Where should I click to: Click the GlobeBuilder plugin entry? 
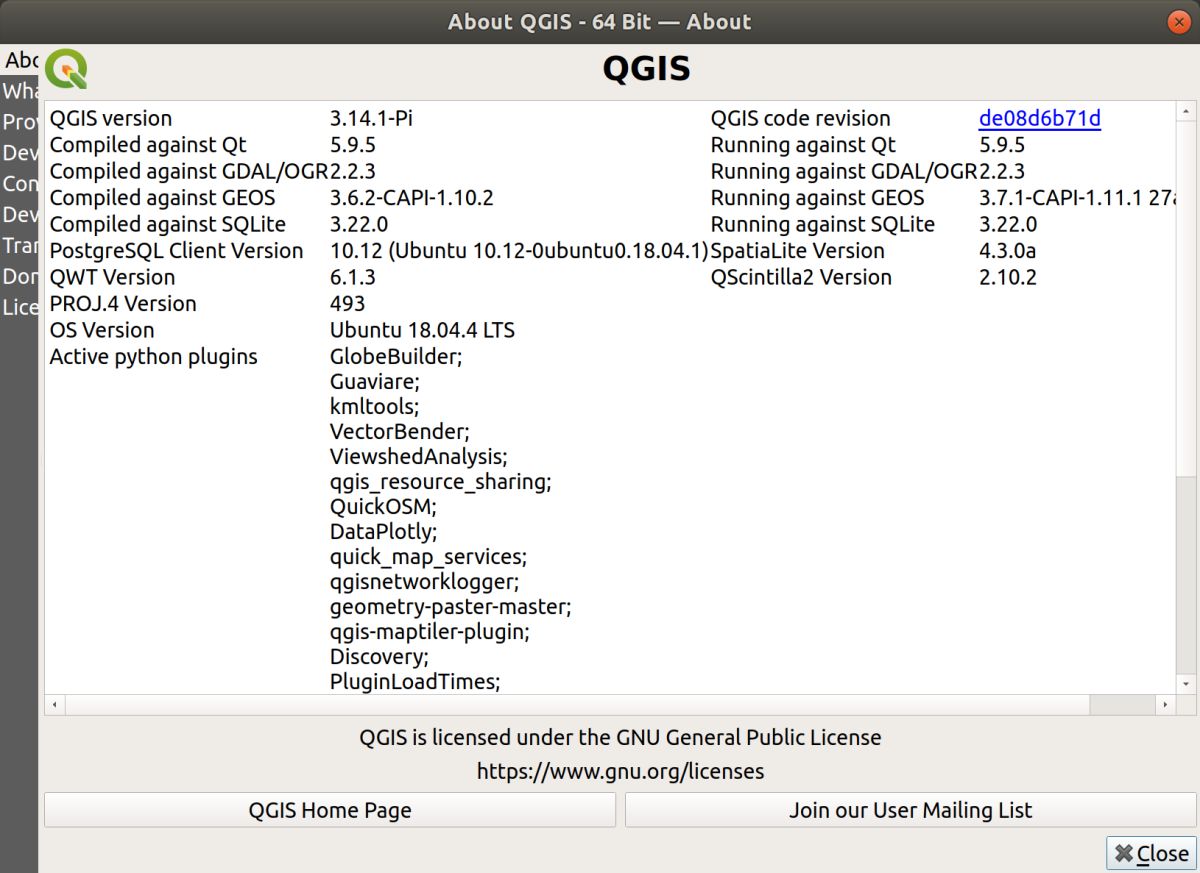pyautogui.click(x=396, y=357)
